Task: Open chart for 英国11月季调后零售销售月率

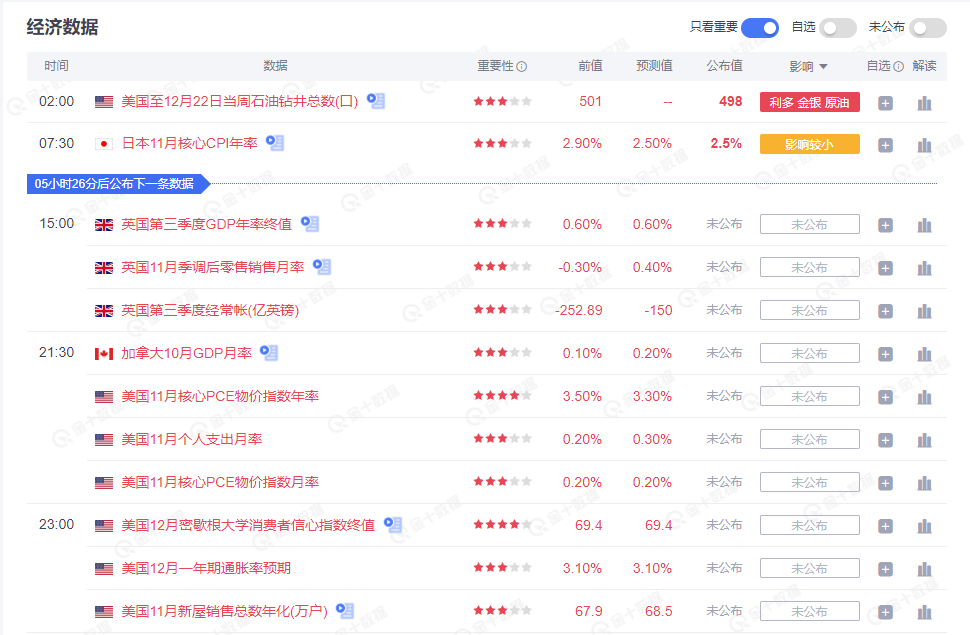Action: (924, 268)
